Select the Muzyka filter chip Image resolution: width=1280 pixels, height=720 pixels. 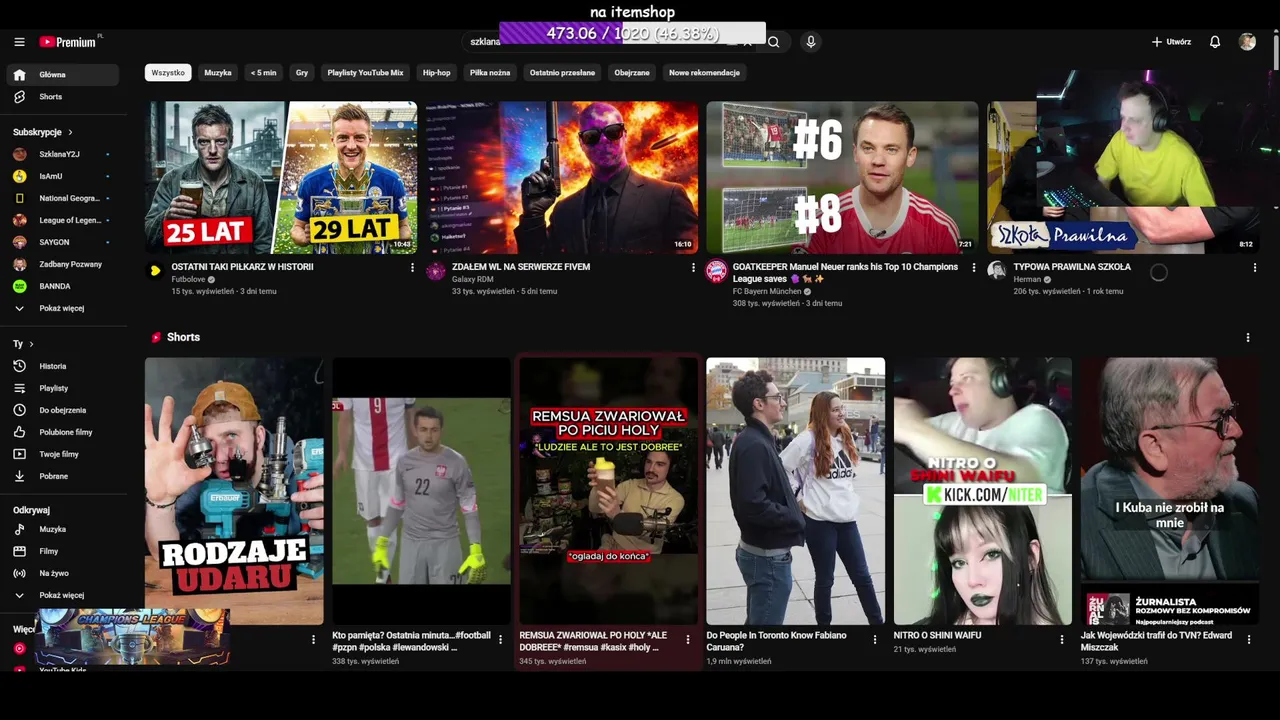(218, 73)
